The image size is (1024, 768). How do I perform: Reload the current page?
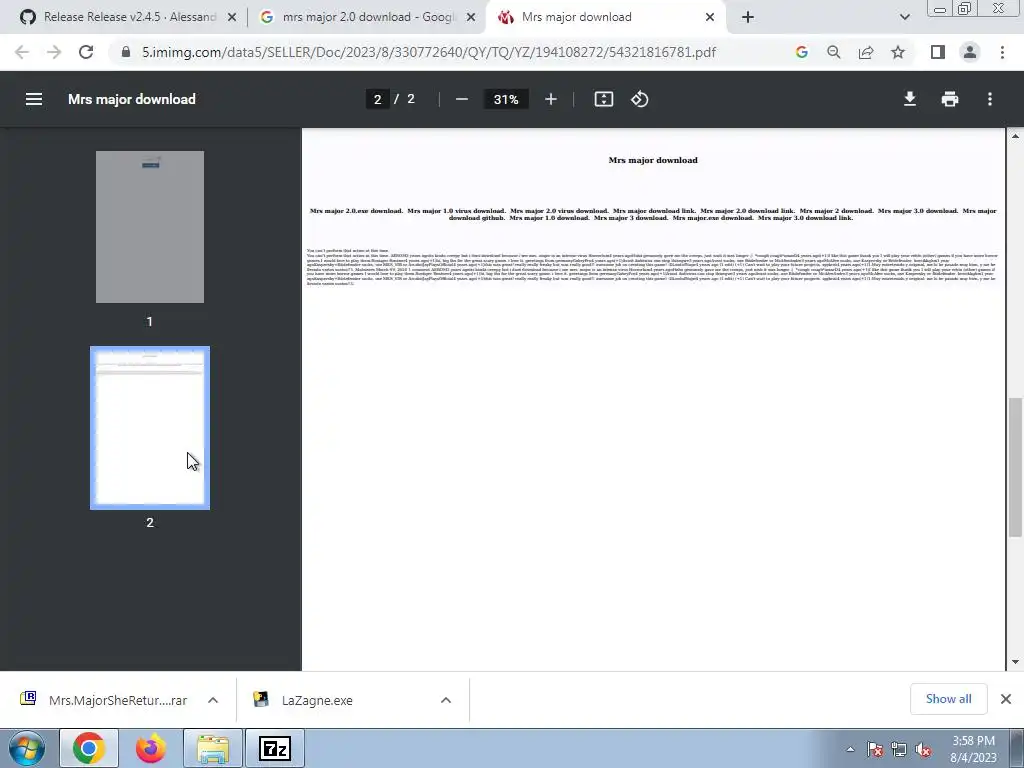click(86, 52)
